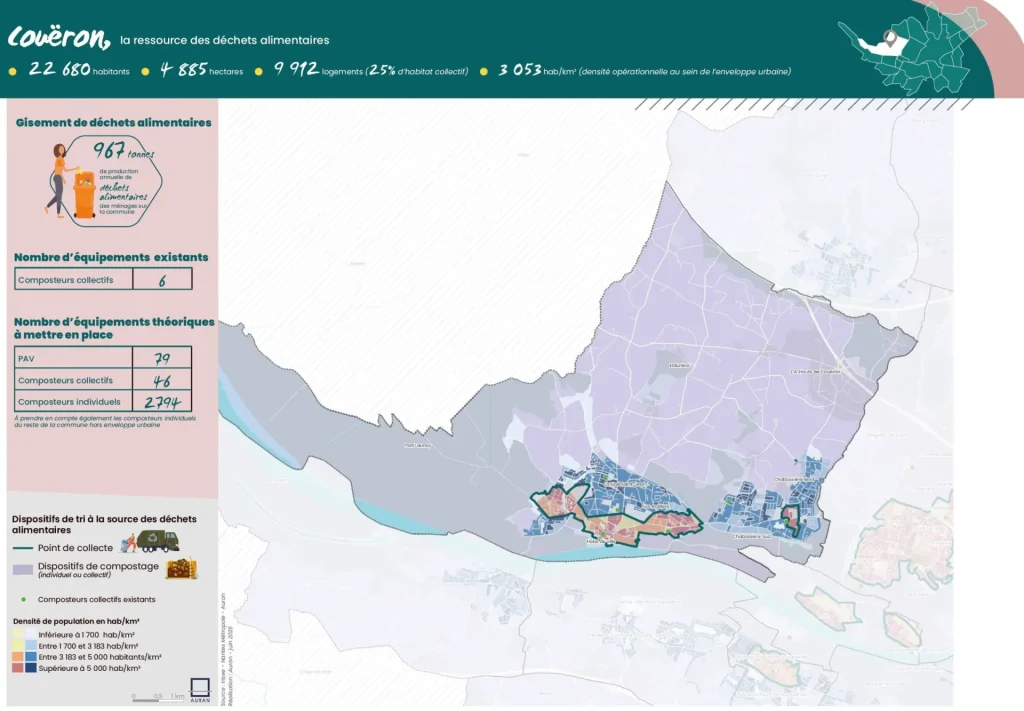The width and height of the screenshot is (1024, 711).
Task: Expand the Dispositifs de tri legend panel
Action: pos(105,518)
